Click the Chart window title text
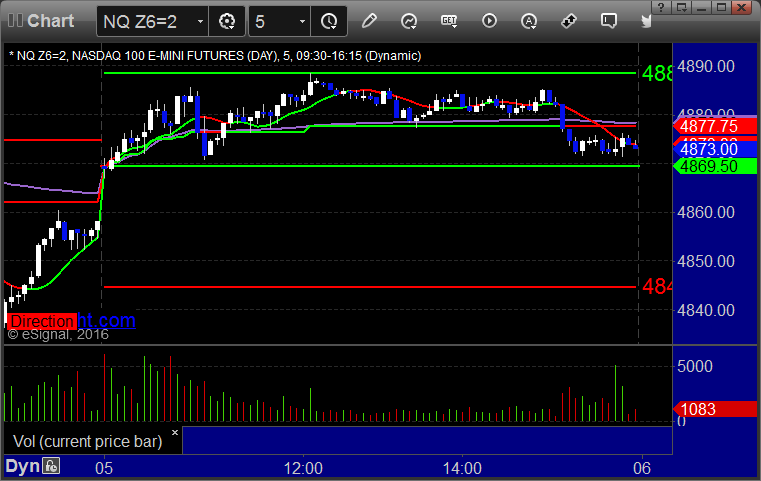 pos(50,21)
